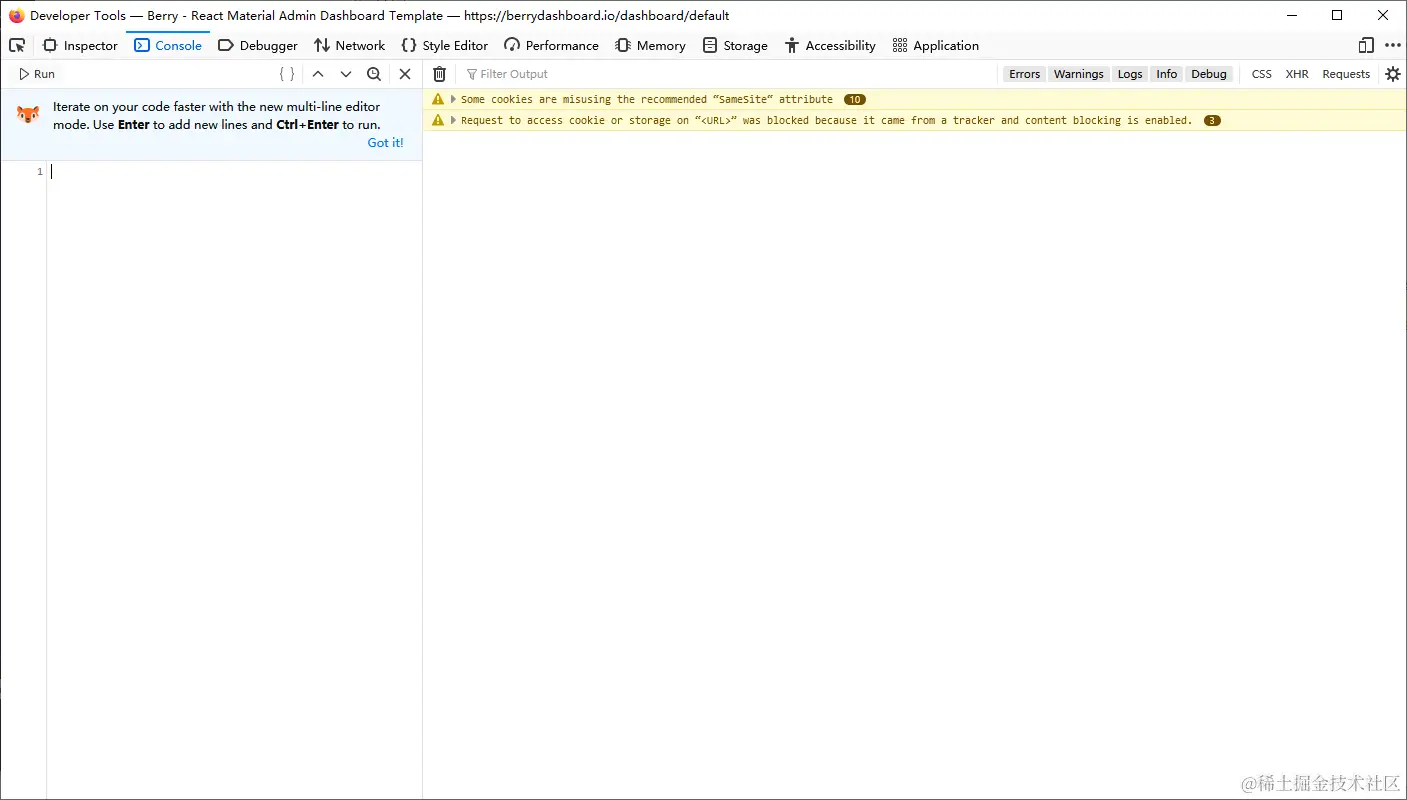Image resolution: width=1407 pixels, height=800 pixels.
Task: Toggle the Info filter
Action: pos(1167,74)
